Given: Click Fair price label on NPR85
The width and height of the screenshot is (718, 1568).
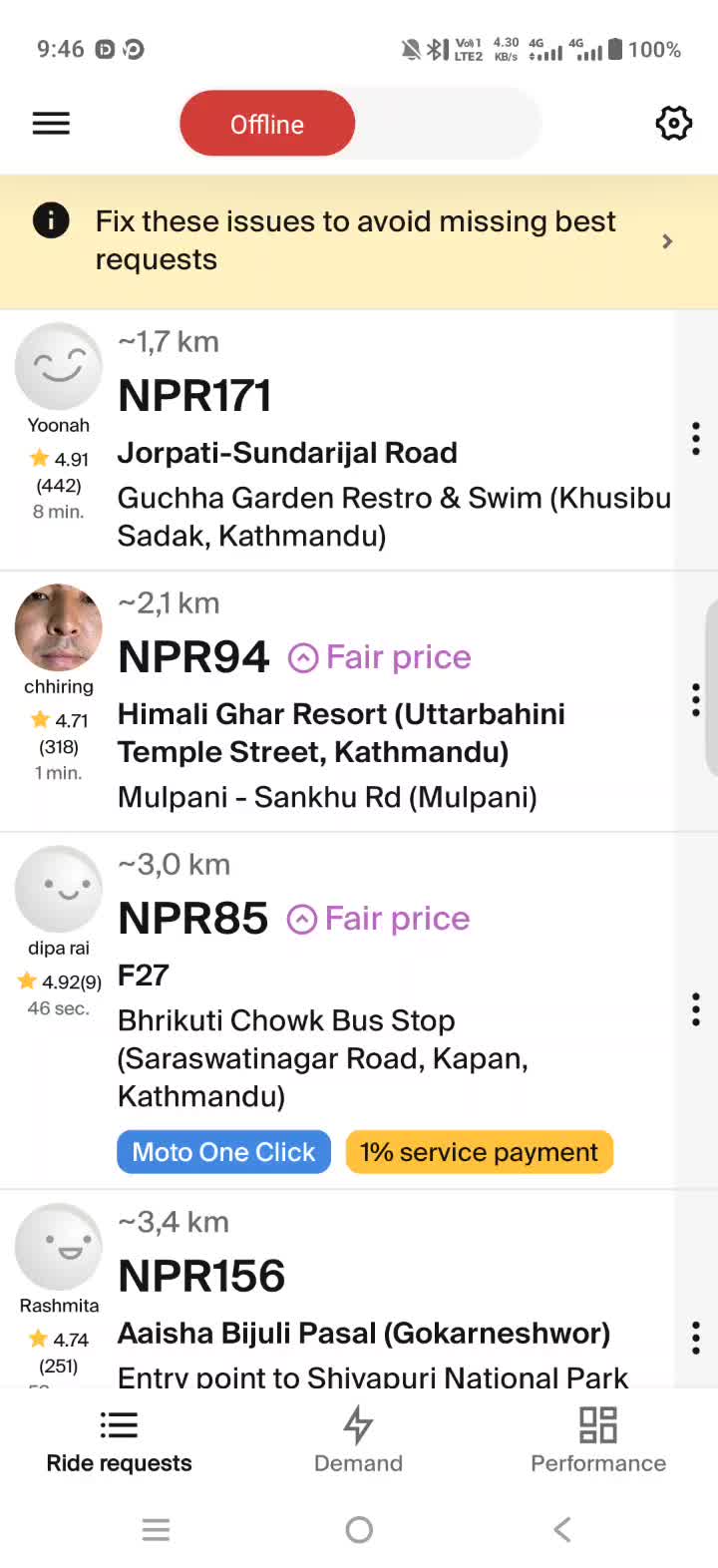Looking at the screenshot, I should [x=397, y=919].
